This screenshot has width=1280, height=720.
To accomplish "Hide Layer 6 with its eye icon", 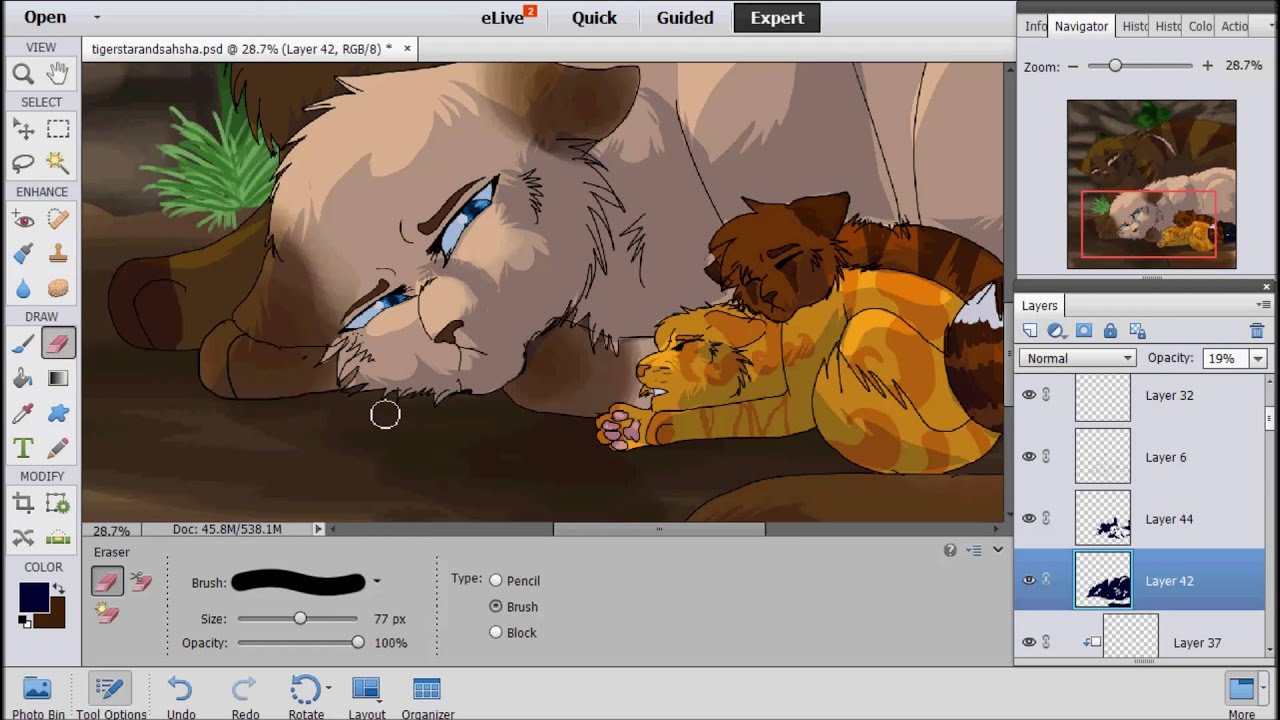I will click(x=1029, y=457).
